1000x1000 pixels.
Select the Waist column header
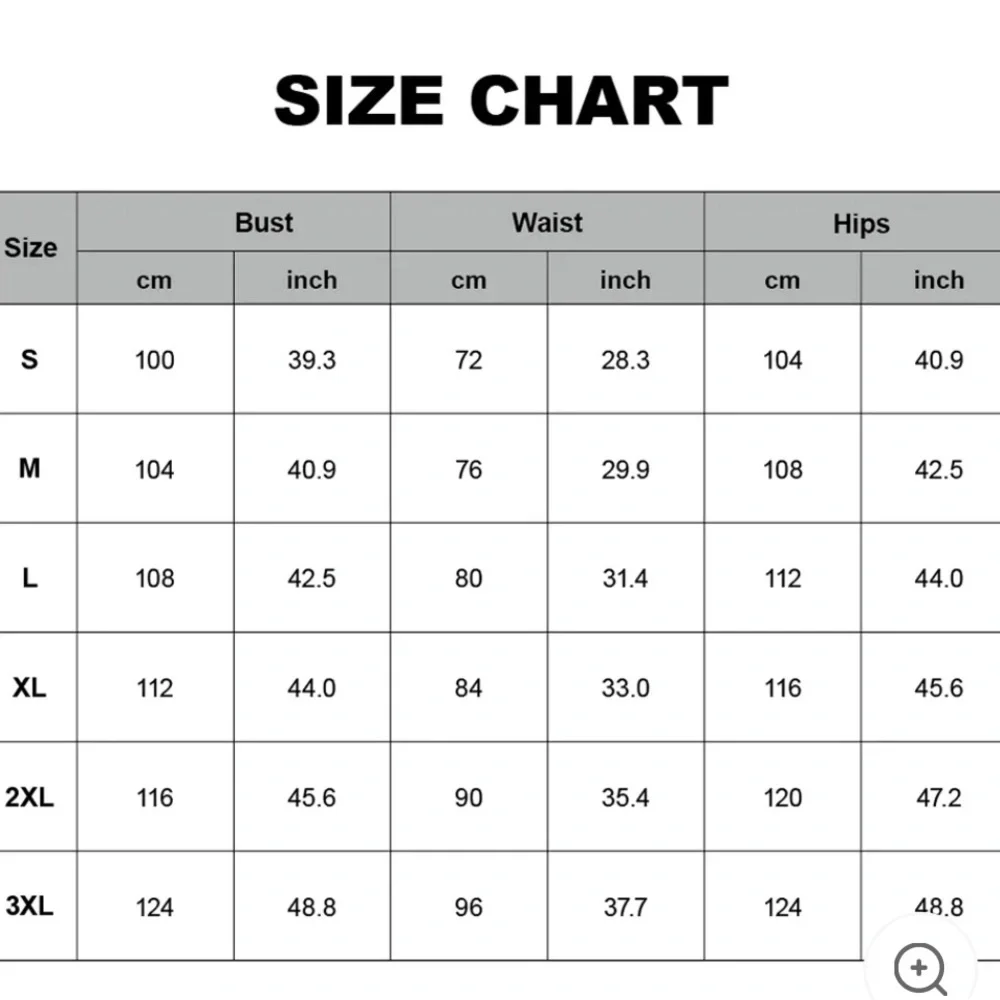pos(547,222)
